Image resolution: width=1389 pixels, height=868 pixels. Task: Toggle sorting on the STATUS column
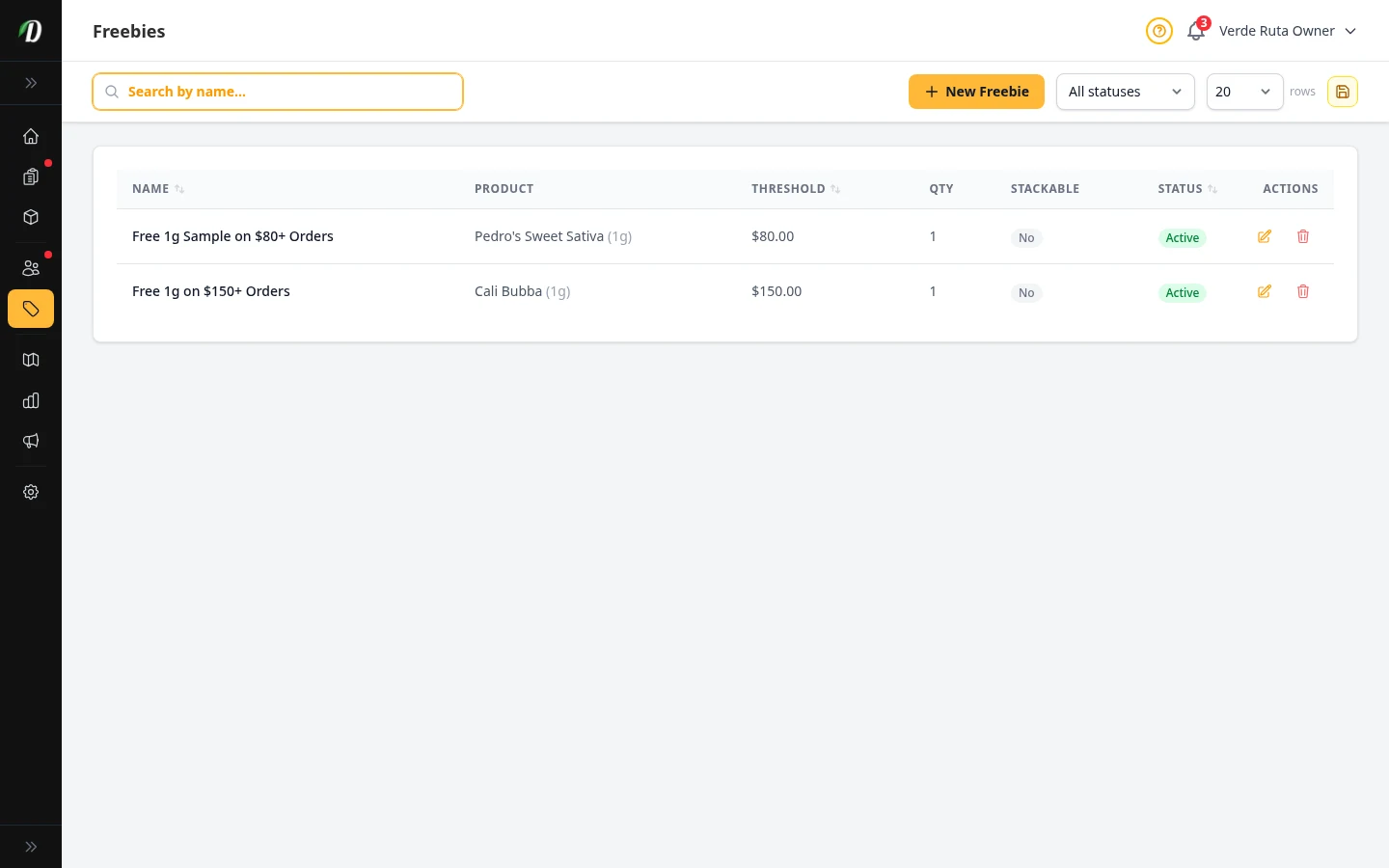click(1212, 189)
